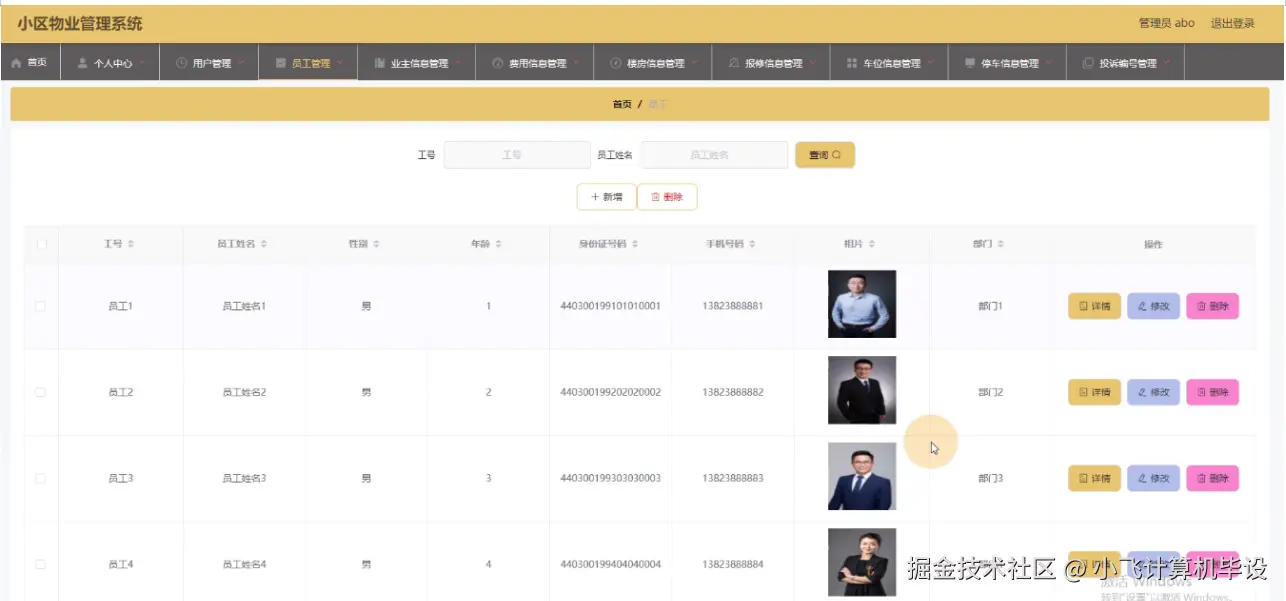
Task: Click the sort arrows beside 性别 header
Action: pos(376,244)
